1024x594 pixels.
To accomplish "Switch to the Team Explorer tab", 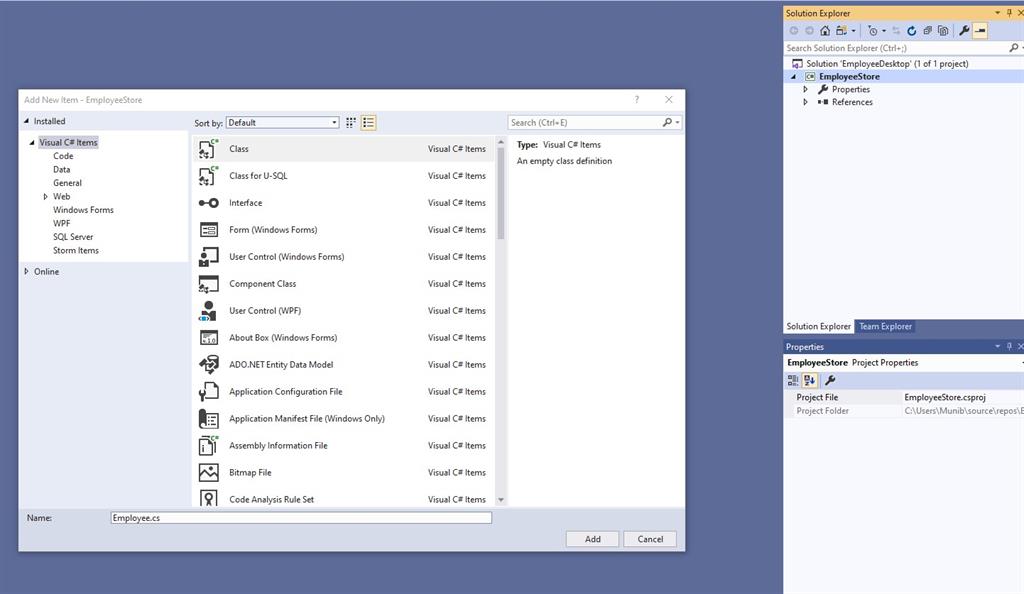I will coord(885,326).
